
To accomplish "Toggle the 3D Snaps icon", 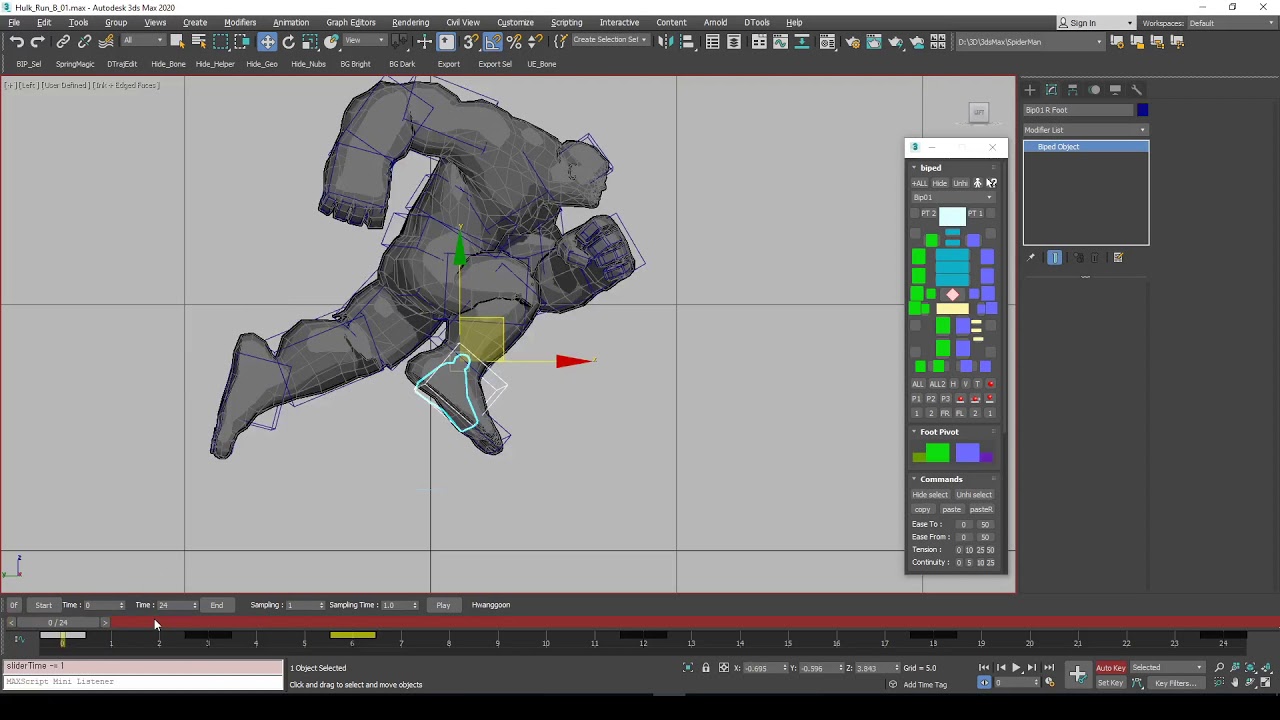I will tap(470, 41).
